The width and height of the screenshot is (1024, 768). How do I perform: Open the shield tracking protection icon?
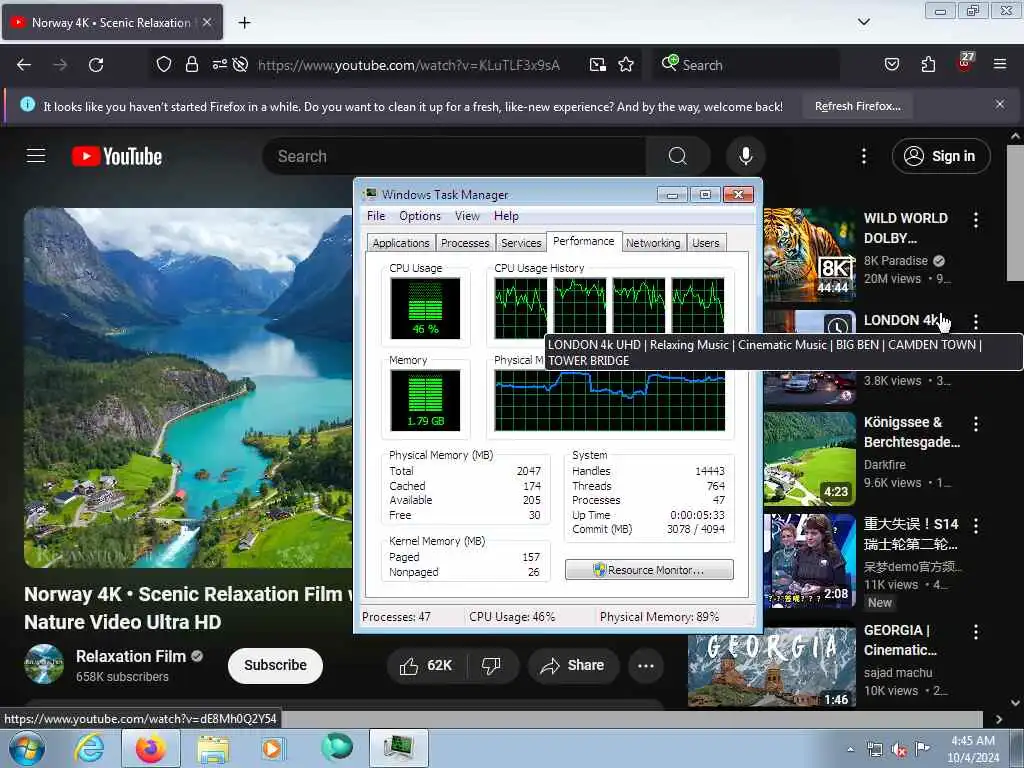[x=164, y=65]
